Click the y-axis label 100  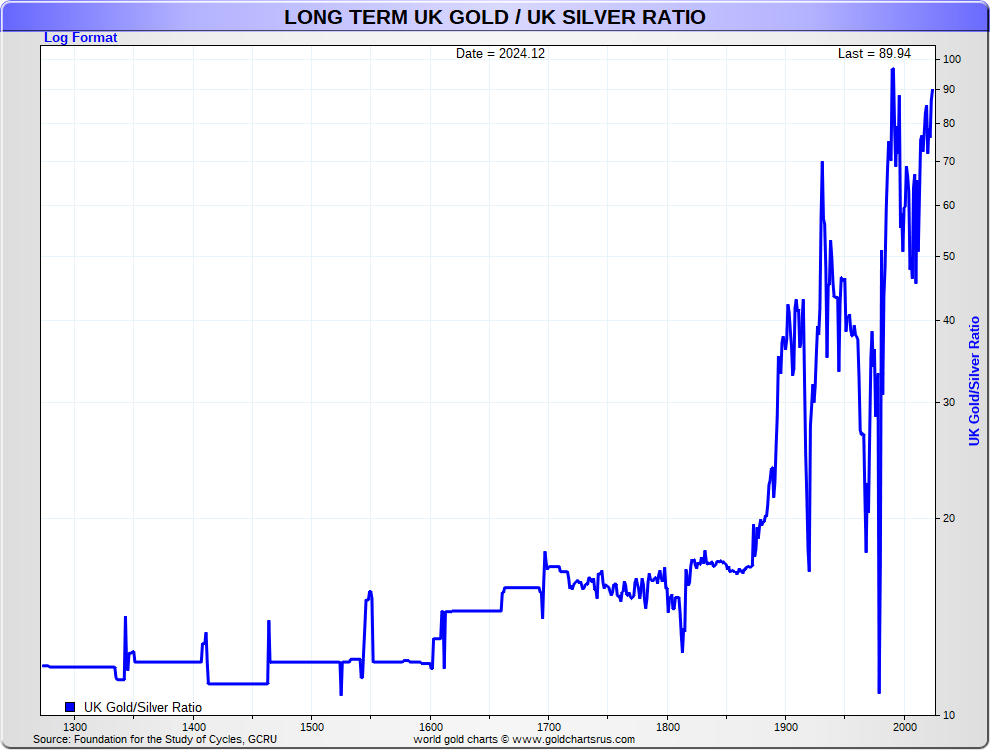(x=951, y=59)
